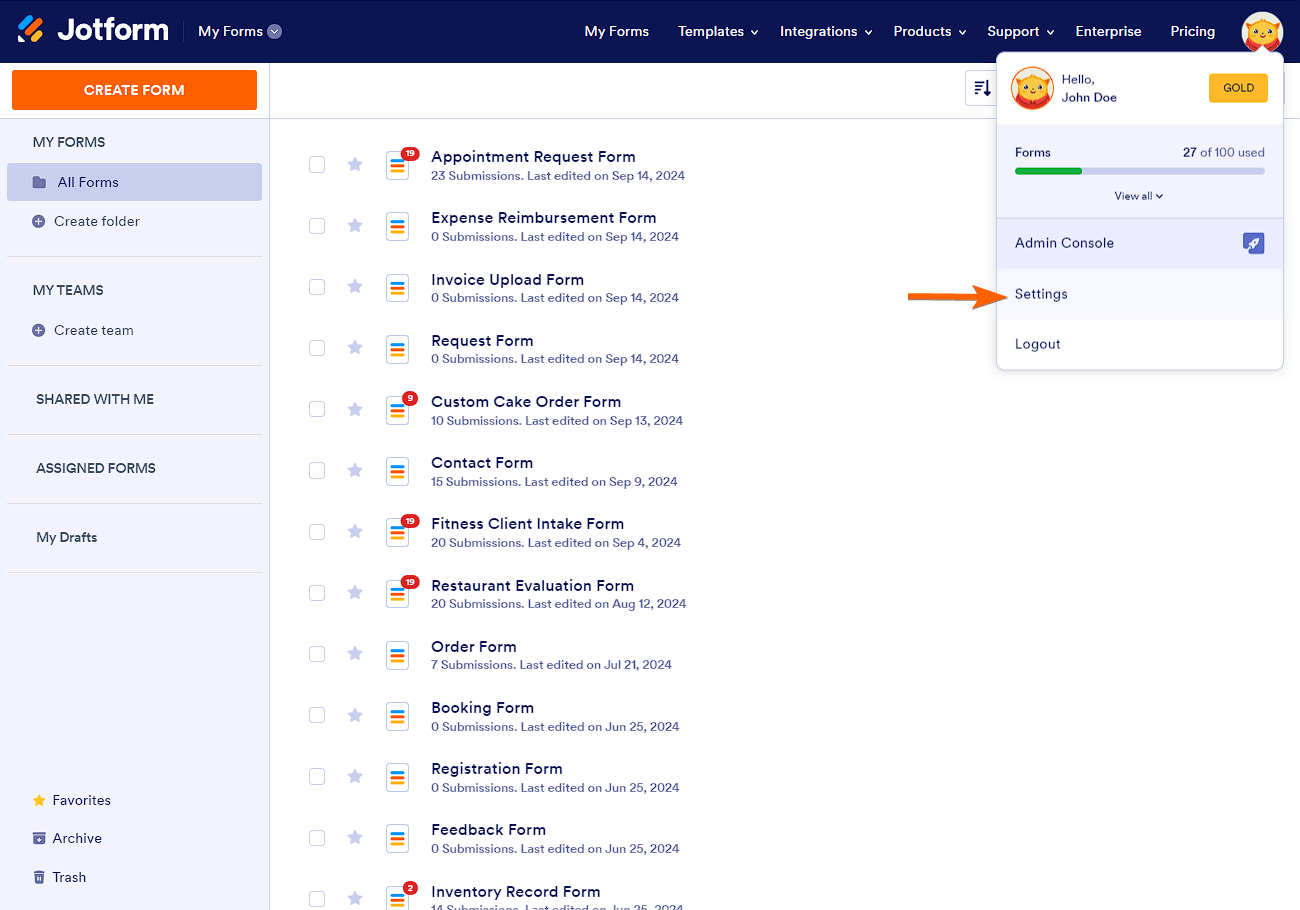This screenshot has width=1300, height=910.
Task: Select Logout from the account menu
Action: click(x=1140, y=344)
